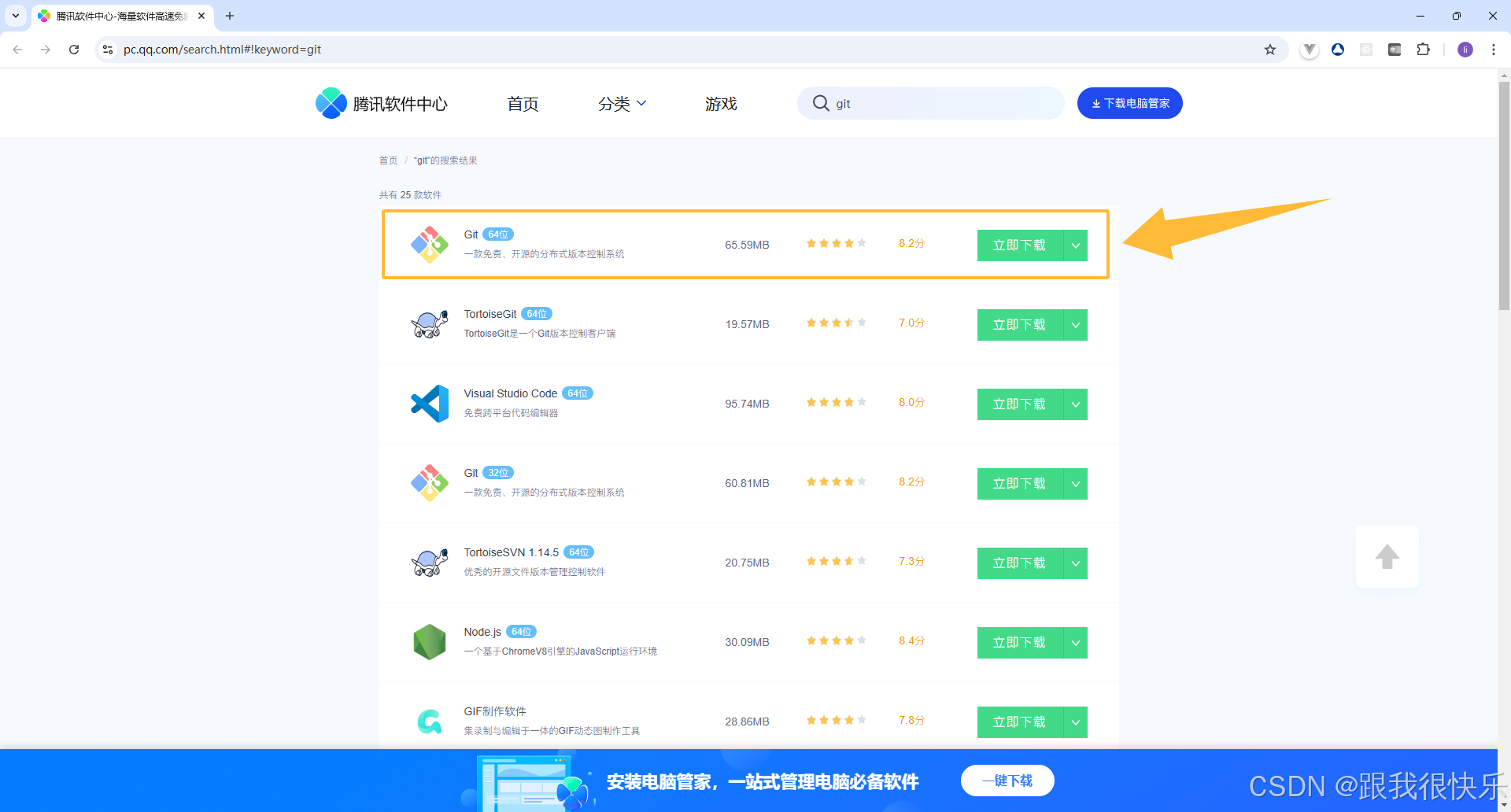Close the 腾讯软件中心 tab
Image resolution: width=1511 pixels, height=812 pixels.
coord(201,16)
